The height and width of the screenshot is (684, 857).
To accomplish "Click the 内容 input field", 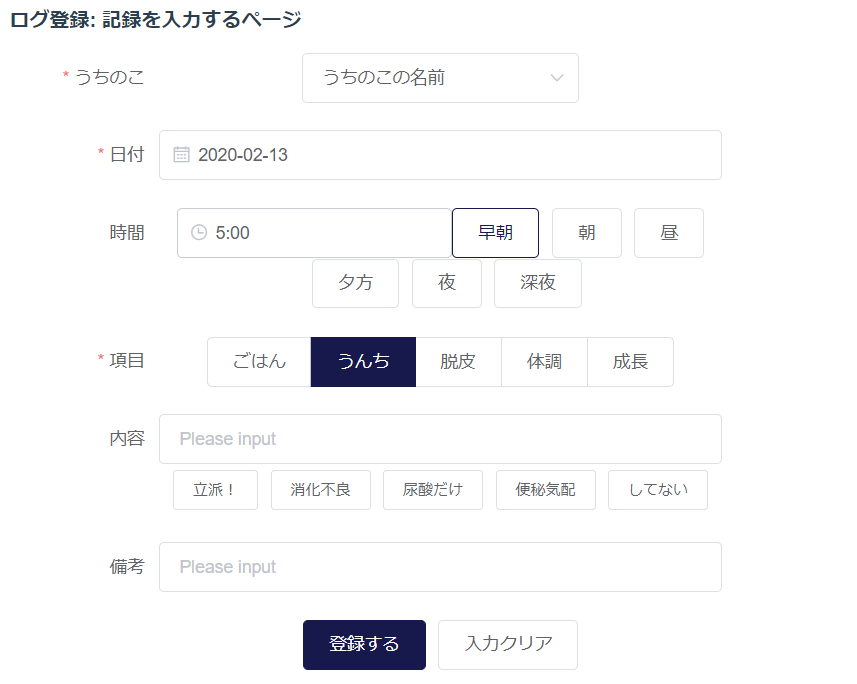I will coord(440,439).
